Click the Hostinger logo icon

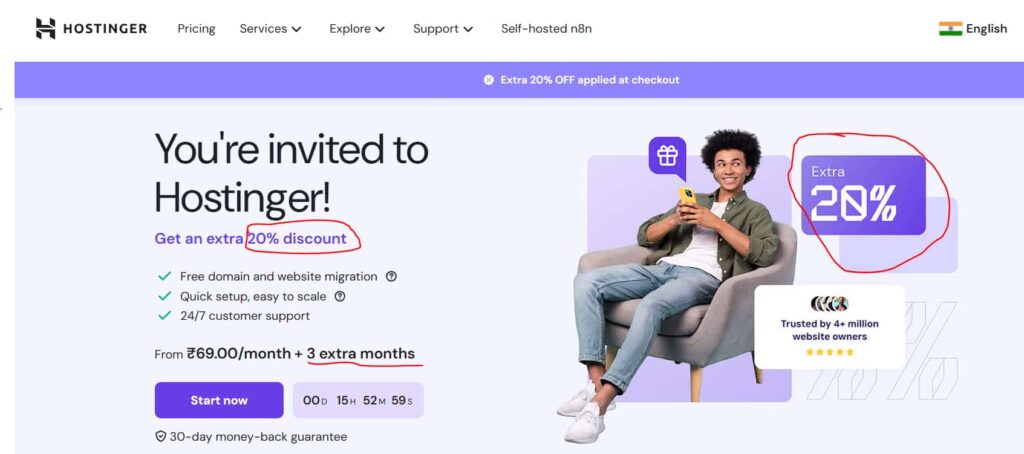pyautogui.click(x=45, y=29)
